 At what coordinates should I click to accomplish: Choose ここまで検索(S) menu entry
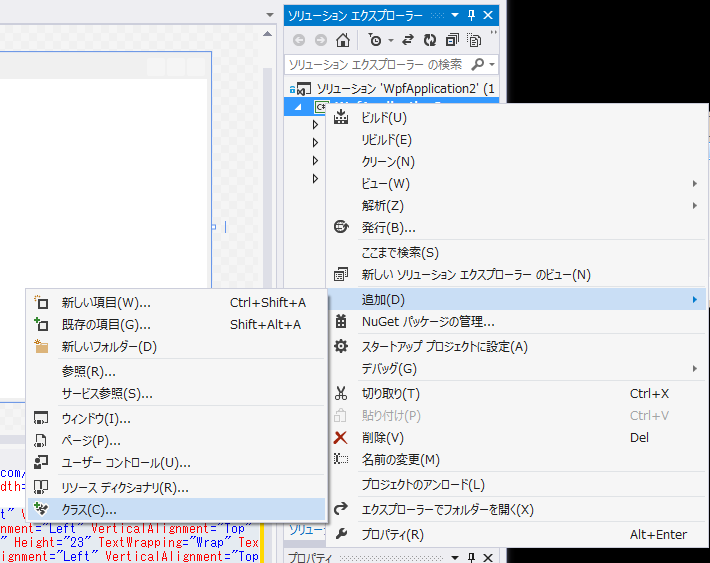tap(517, 253)
